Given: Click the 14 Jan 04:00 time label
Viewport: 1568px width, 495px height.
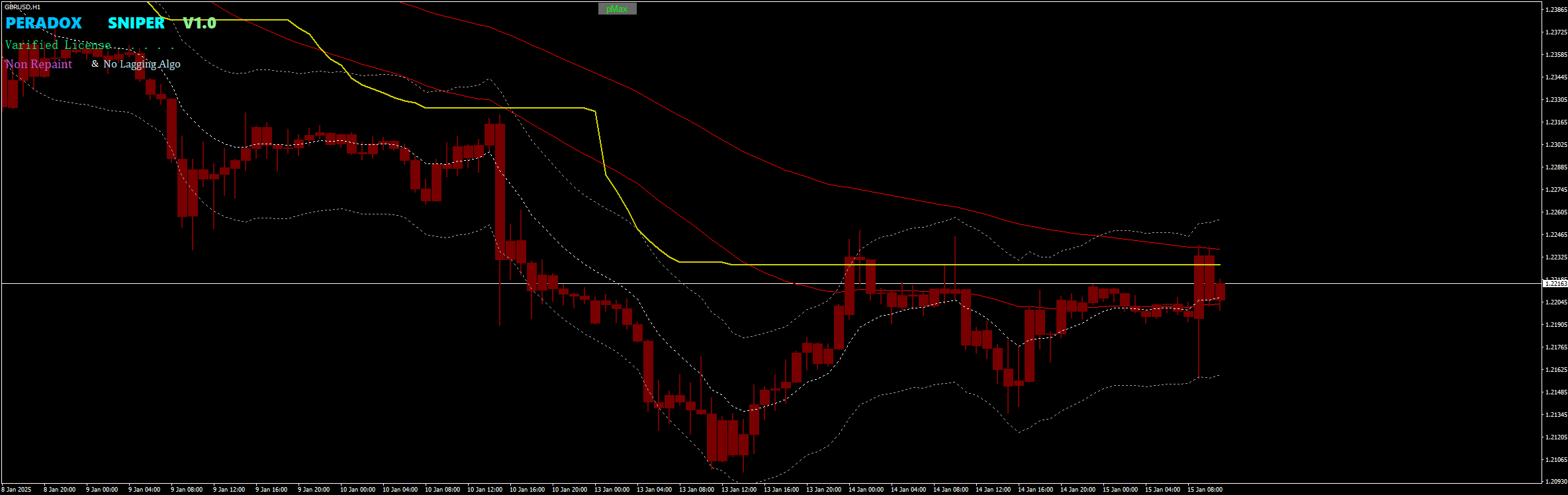Looking at the screenshot, I should click(x=909, y=490).
